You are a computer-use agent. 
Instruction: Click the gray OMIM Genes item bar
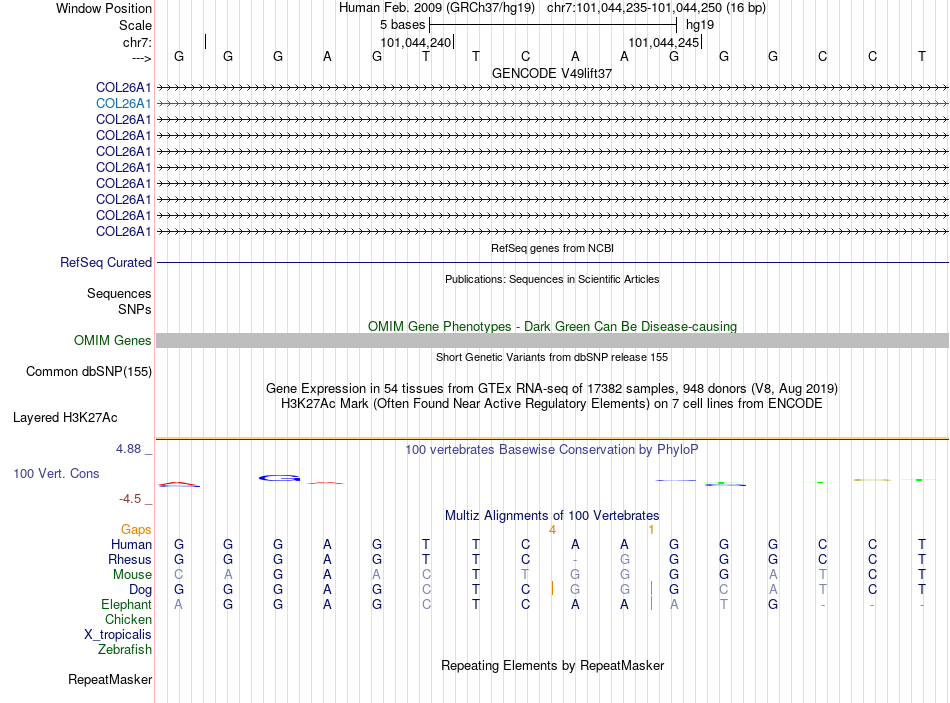552,341
